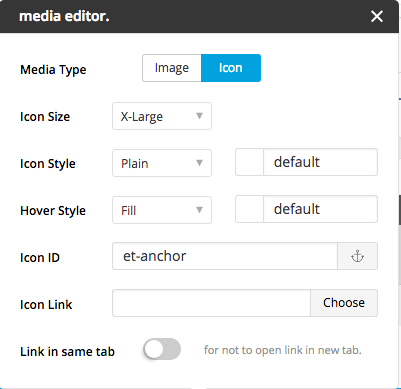Click the 'Icon Size' label
Viewport: 401px width, 389px height.
tap(45, 117)
